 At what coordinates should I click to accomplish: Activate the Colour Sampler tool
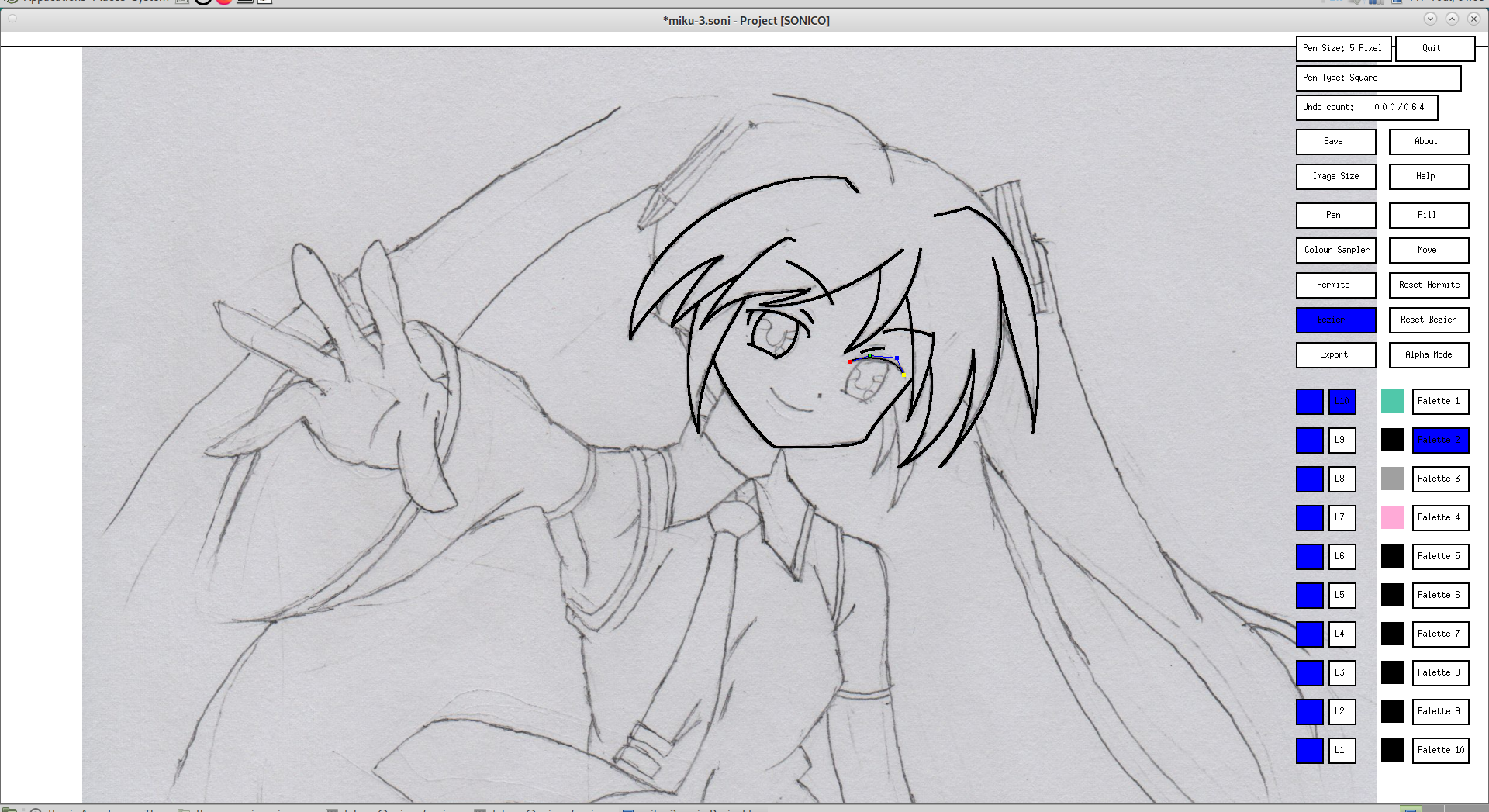tap(1335, 250)
